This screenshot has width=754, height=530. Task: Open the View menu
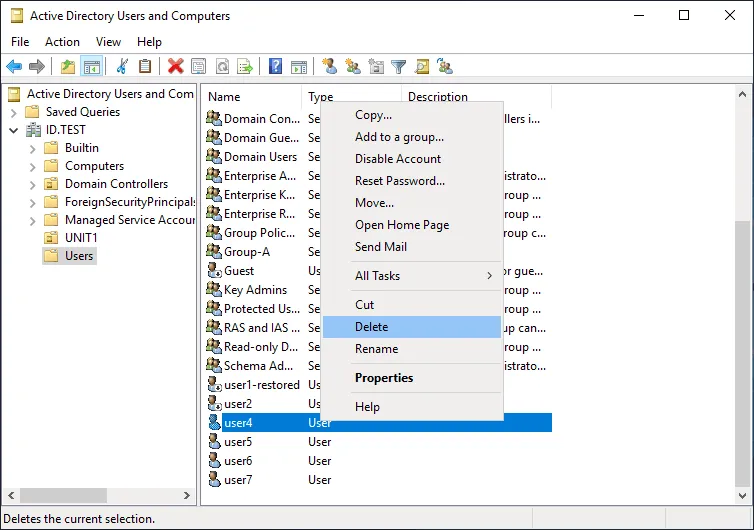point(108,42)
